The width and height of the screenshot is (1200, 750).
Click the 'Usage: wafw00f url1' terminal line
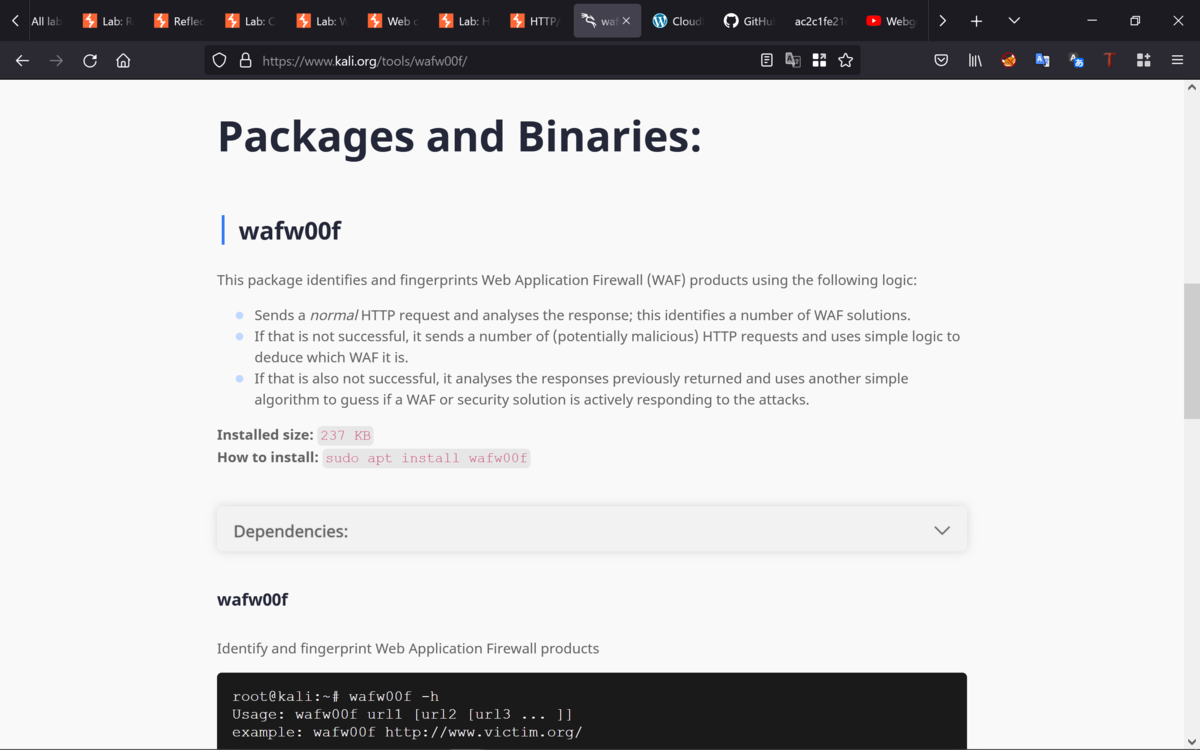[402, 714]
